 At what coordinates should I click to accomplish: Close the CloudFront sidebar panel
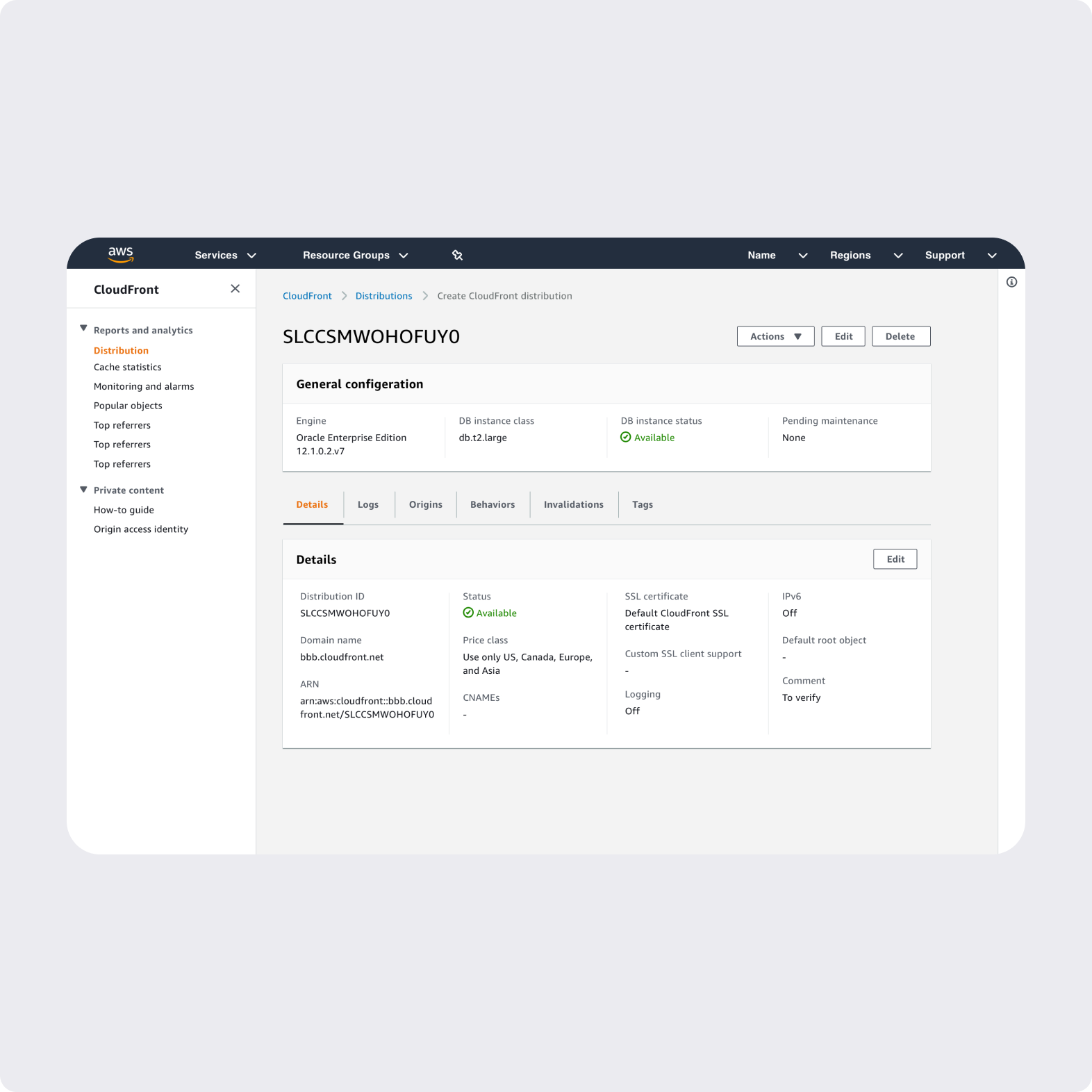235,289
